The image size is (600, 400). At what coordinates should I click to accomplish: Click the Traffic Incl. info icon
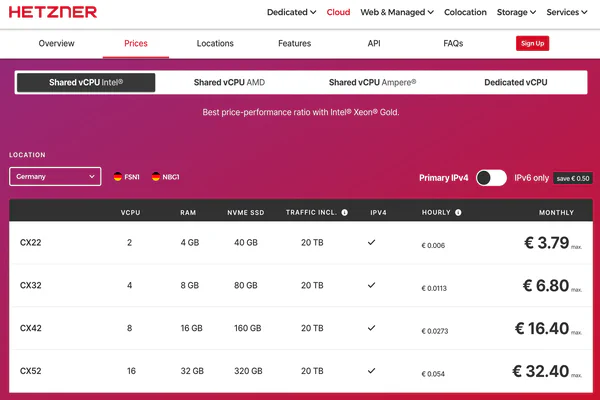tap(344, 212)
